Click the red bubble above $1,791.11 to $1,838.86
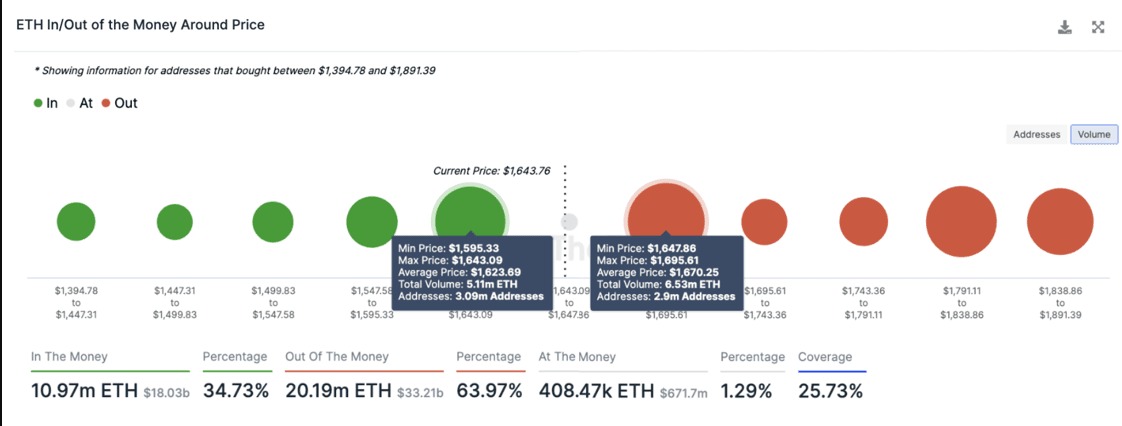Screen dimensions: 1122x426 961,222
